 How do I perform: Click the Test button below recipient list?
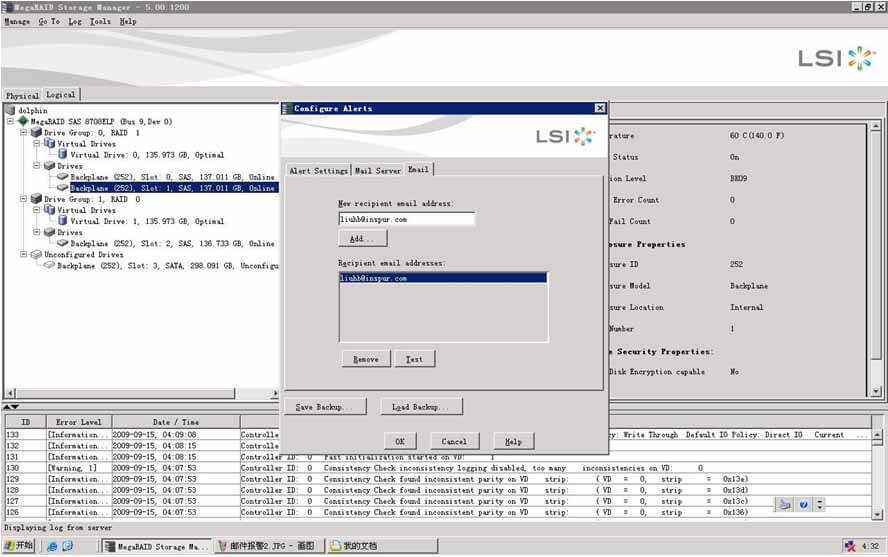pos(414,359)
